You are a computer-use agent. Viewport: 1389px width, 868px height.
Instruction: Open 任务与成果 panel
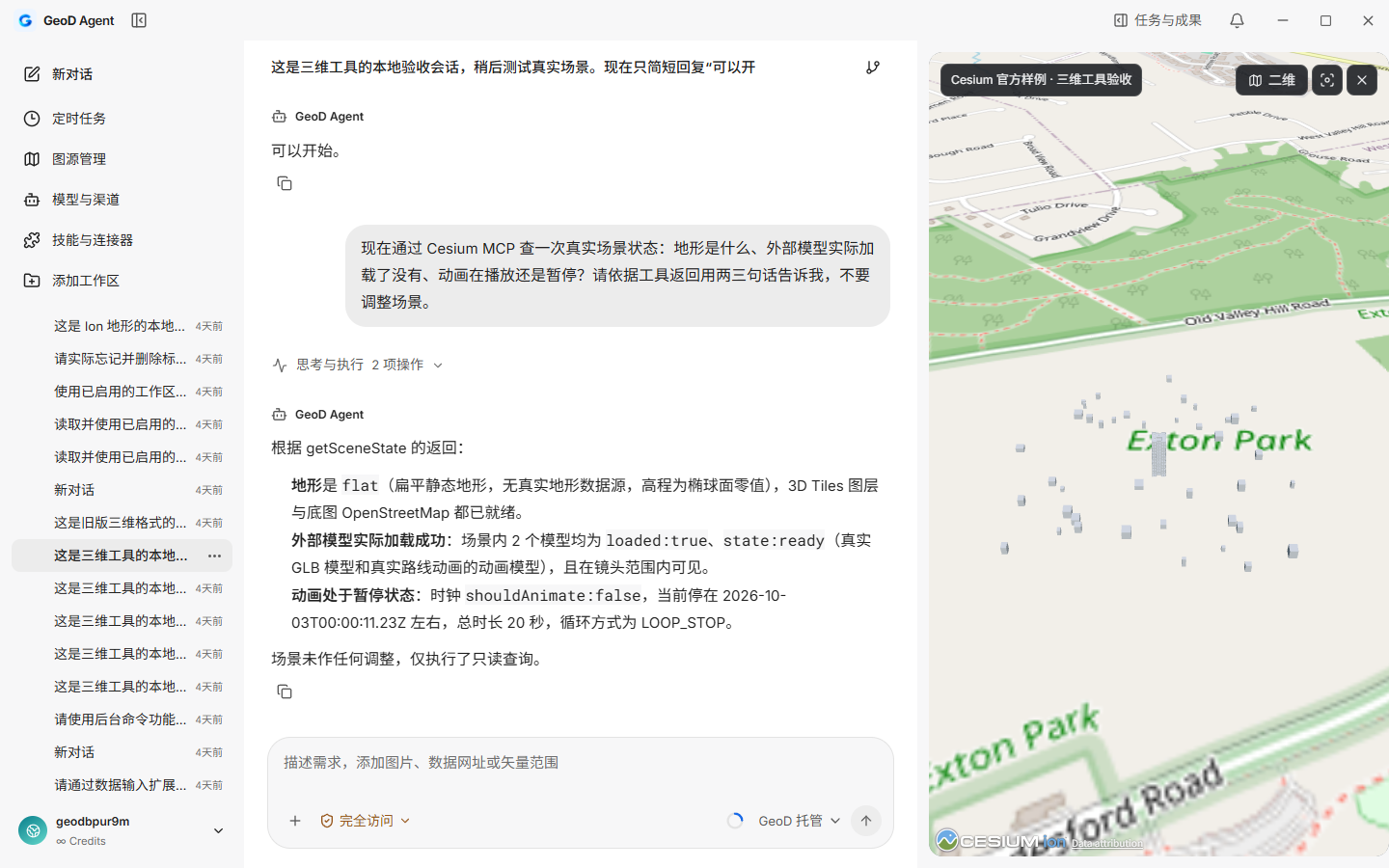[1157, 20]
